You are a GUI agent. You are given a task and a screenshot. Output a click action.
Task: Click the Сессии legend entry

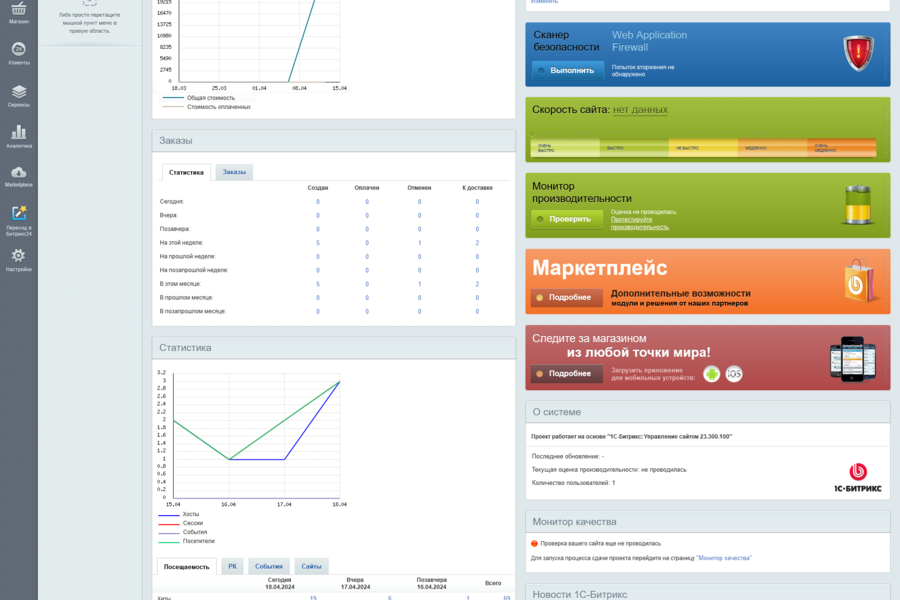[x=181, y=523]
